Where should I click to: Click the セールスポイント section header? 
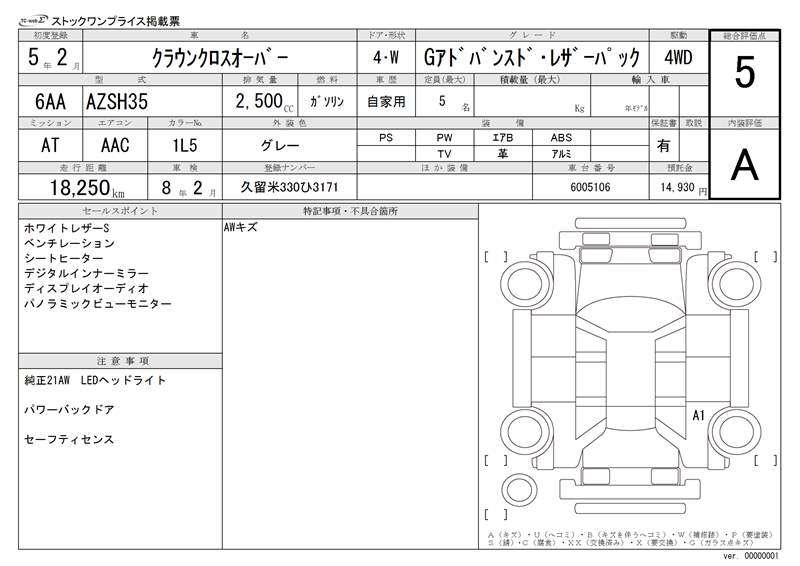(120, 211)
